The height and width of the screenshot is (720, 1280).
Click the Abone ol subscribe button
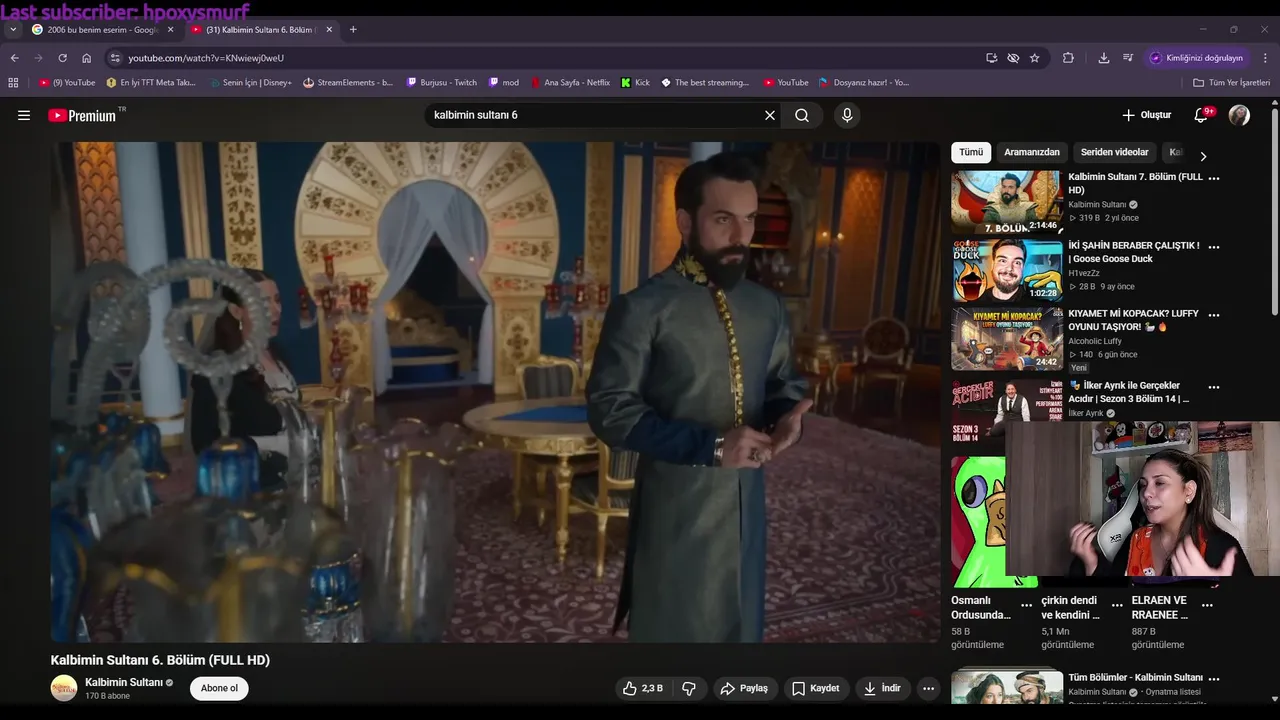click(219, 688)
